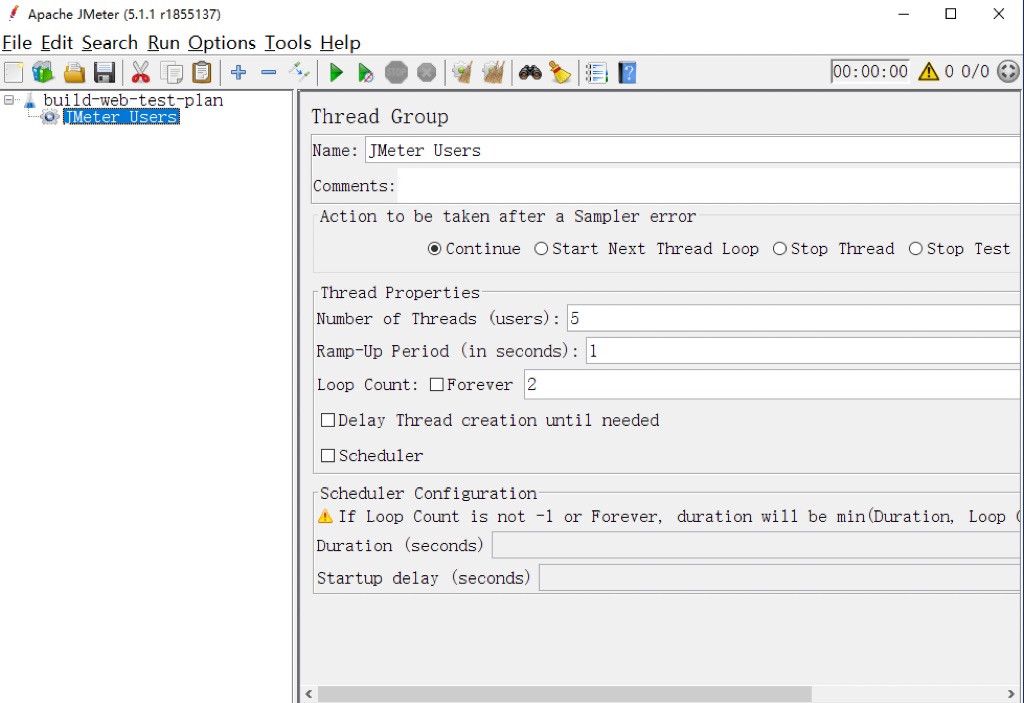Click the New test plan icon
Image resolution: width=1024 pixels, height=703 pixels.
tap(13, 72)
